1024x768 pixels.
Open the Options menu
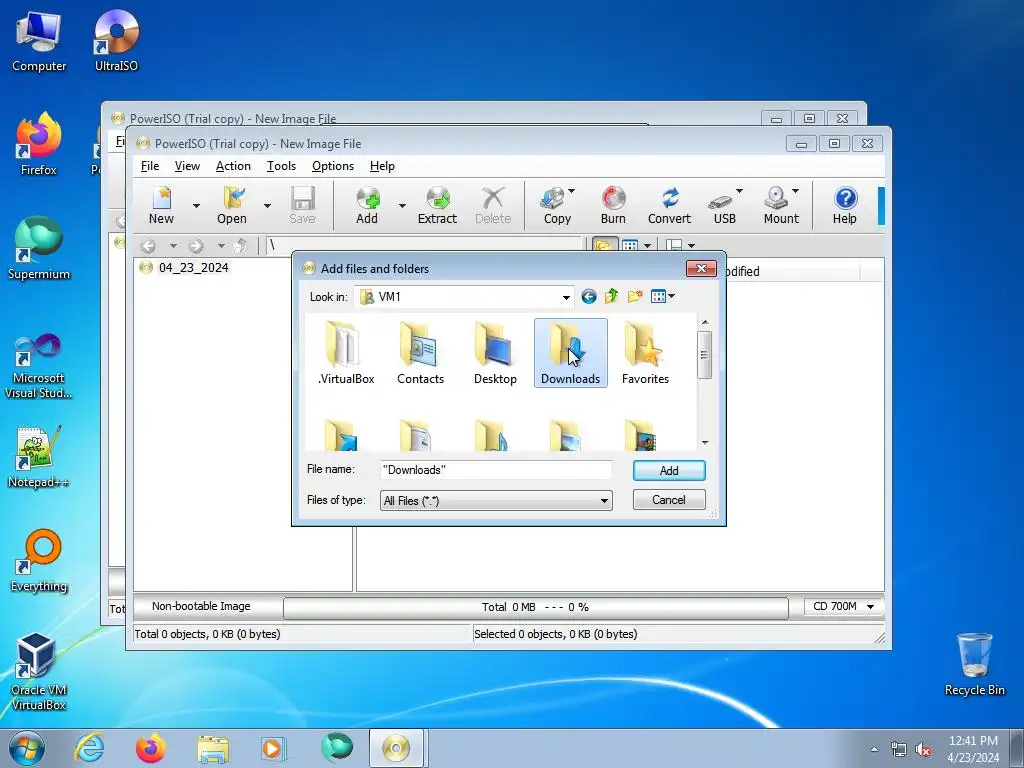pos(332,166)
